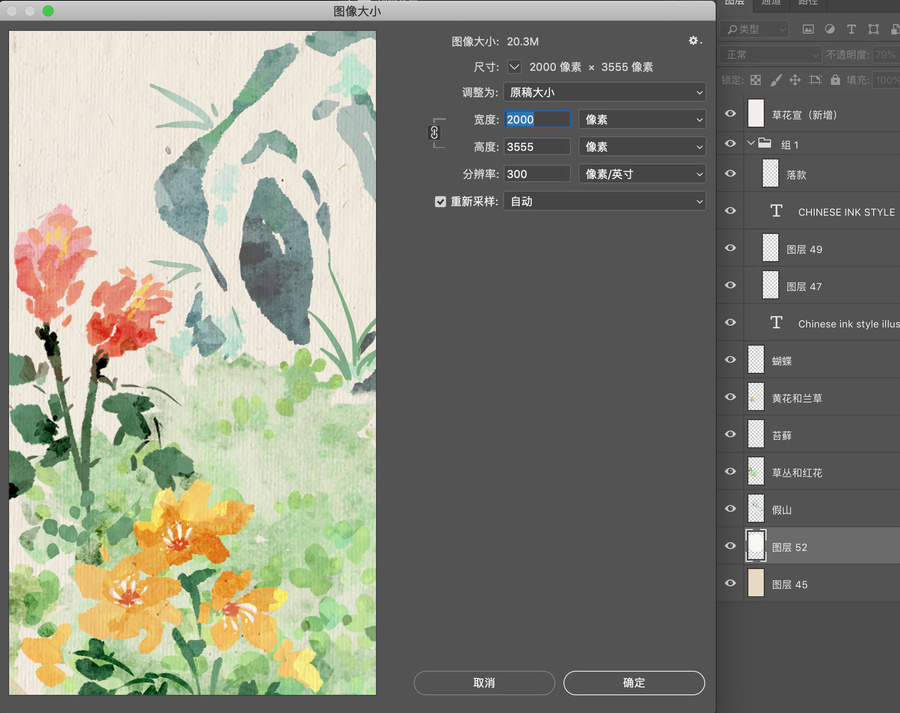This screenshot has height=713, width=900.
Task: Toggle visibility of 图层 47
Action: click(730, 285)
